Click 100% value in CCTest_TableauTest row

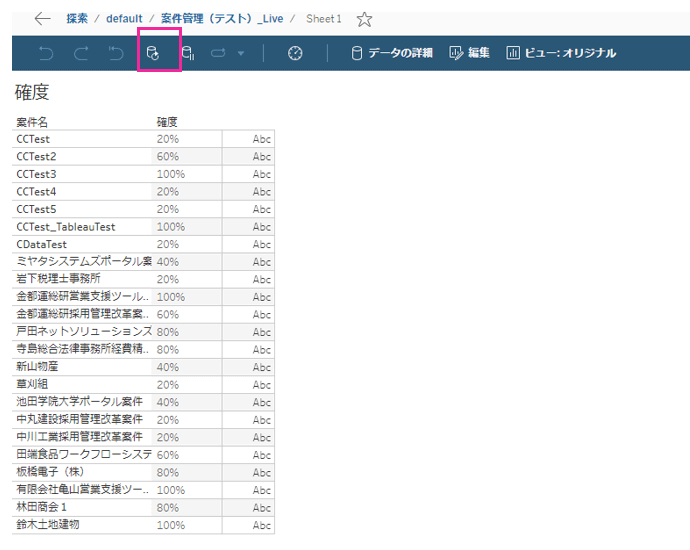pyautogui.click(x=171, y=227)
